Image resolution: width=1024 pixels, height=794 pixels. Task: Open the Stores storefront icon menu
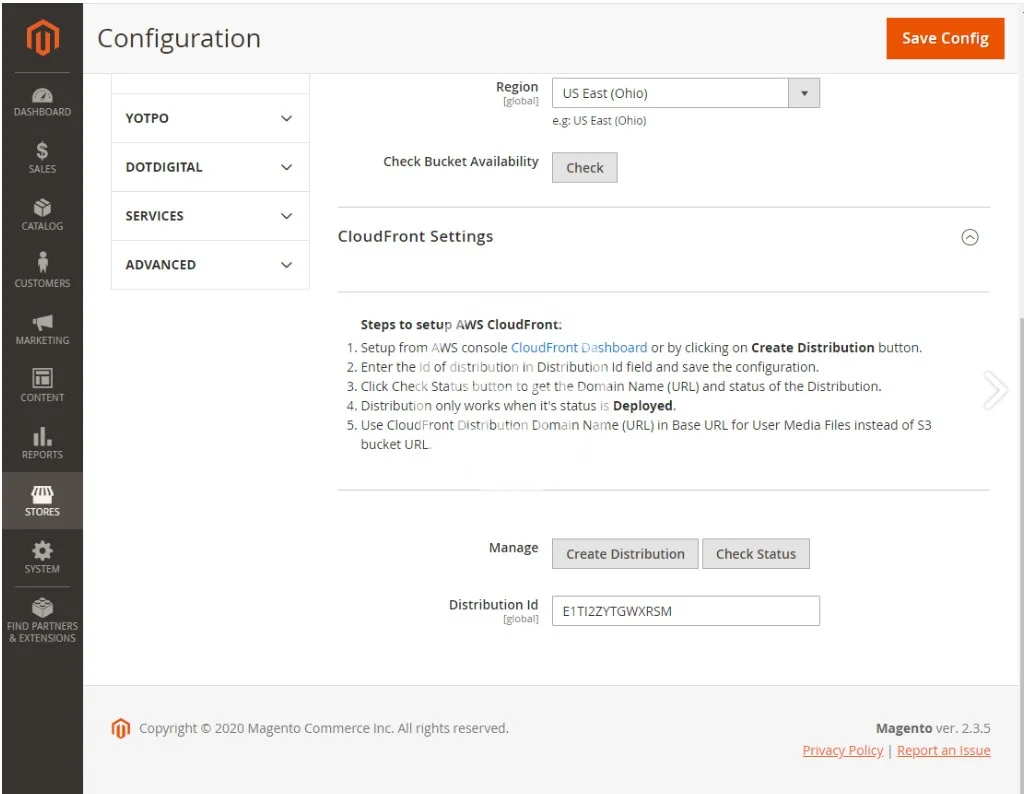pyautogui.click(x=42, y=500)
